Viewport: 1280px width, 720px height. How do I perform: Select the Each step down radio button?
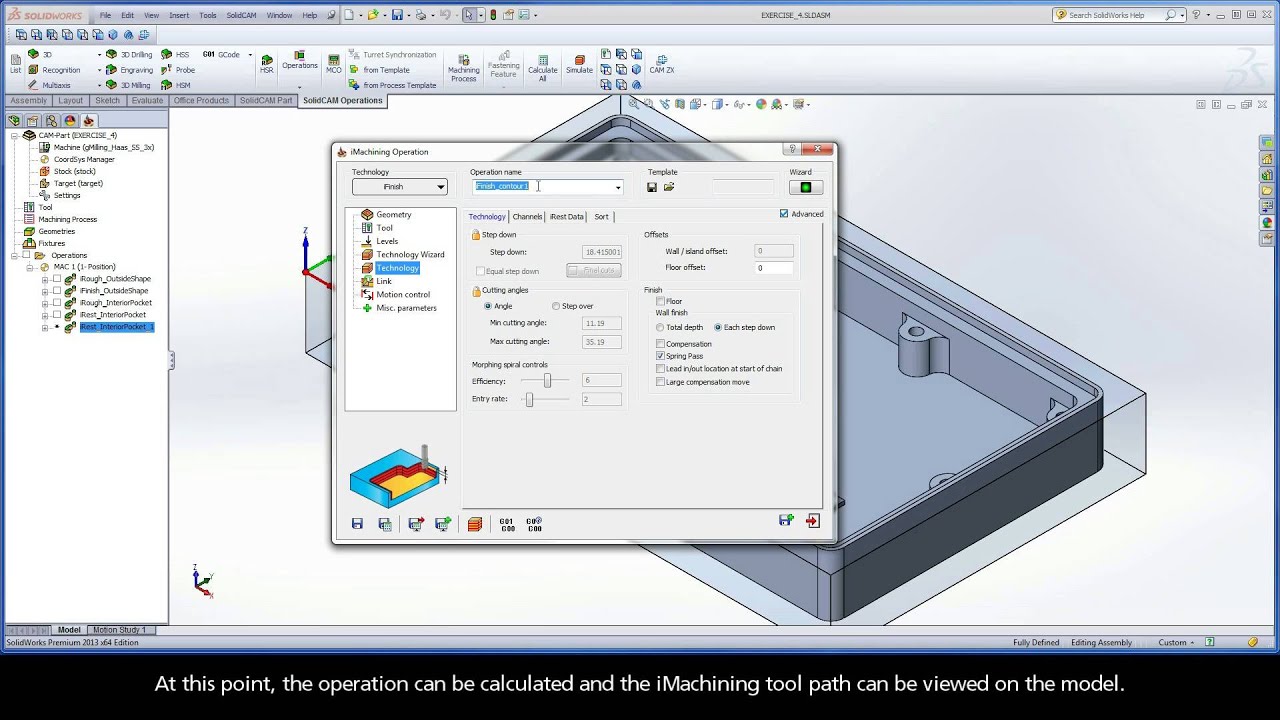point(718,327)
